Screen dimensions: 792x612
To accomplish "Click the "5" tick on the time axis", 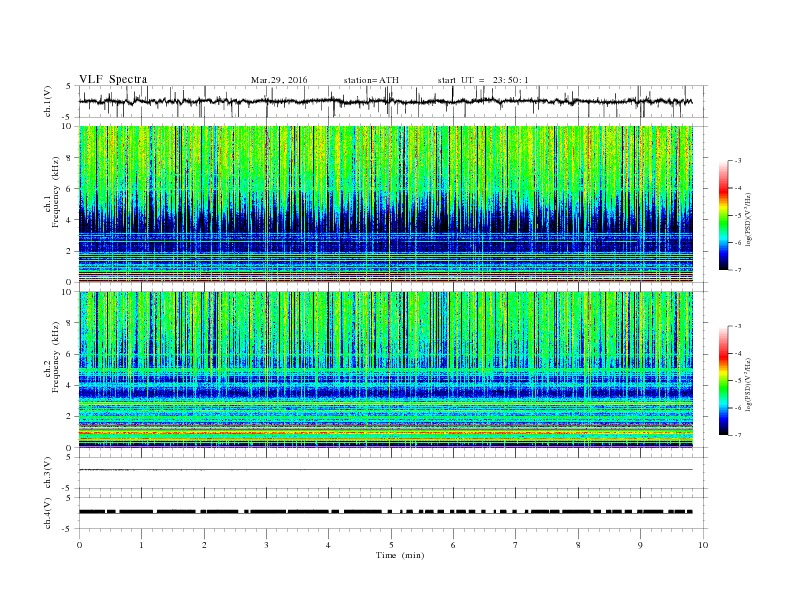I will point(391,545).
